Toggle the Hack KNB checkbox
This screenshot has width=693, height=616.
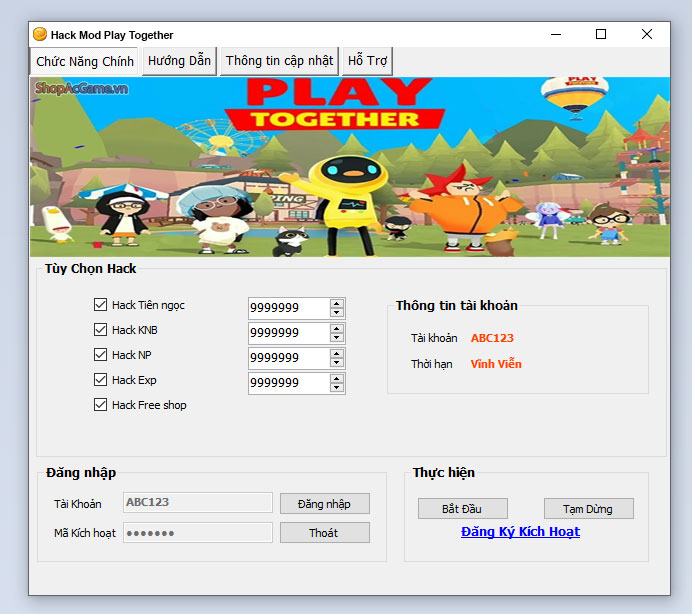100,330
